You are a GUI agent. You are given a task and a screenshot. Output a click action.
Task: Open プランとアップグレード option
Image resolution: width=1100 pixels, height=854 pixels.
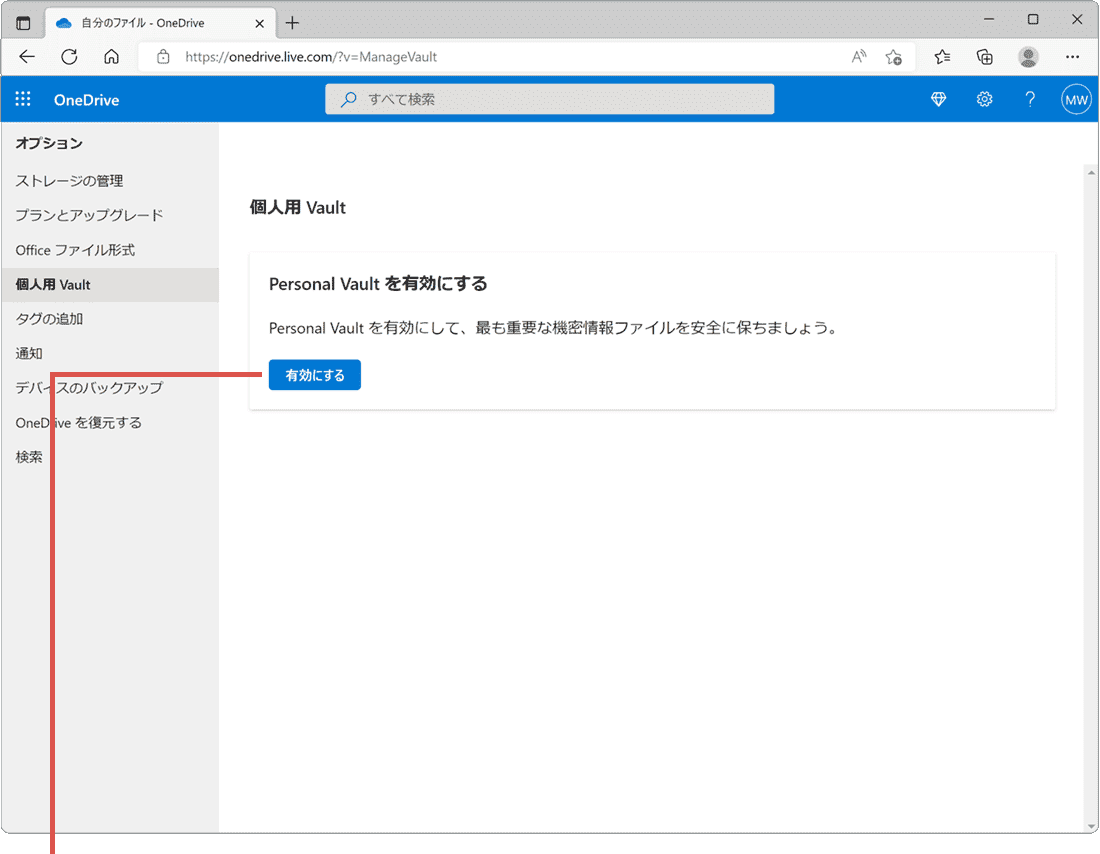(110, 215)
